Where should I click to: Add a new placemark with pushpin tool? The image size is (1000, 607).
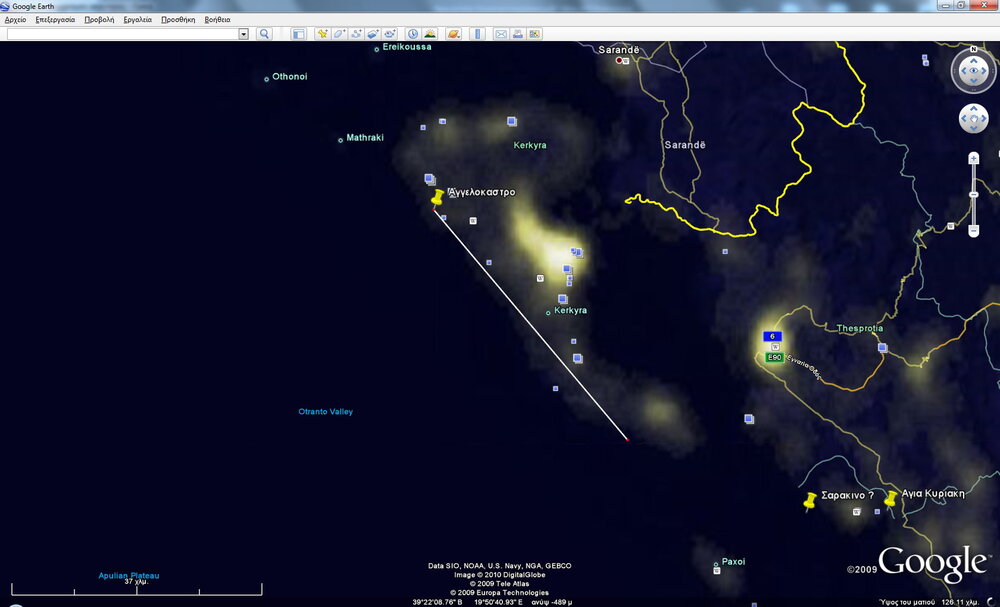coord(322,34)
